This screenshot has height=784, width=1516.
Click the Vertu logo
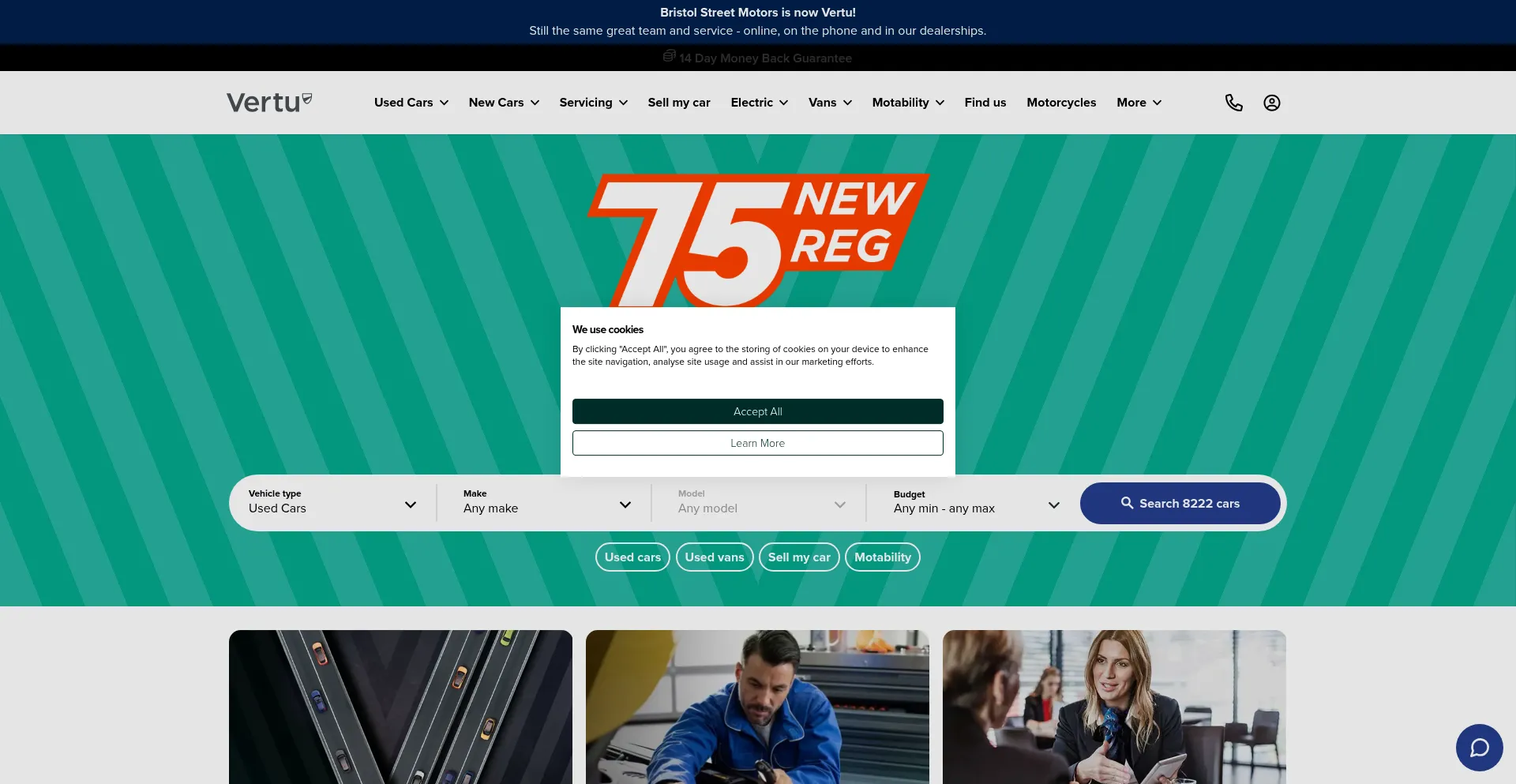click(x=269, y=102)
